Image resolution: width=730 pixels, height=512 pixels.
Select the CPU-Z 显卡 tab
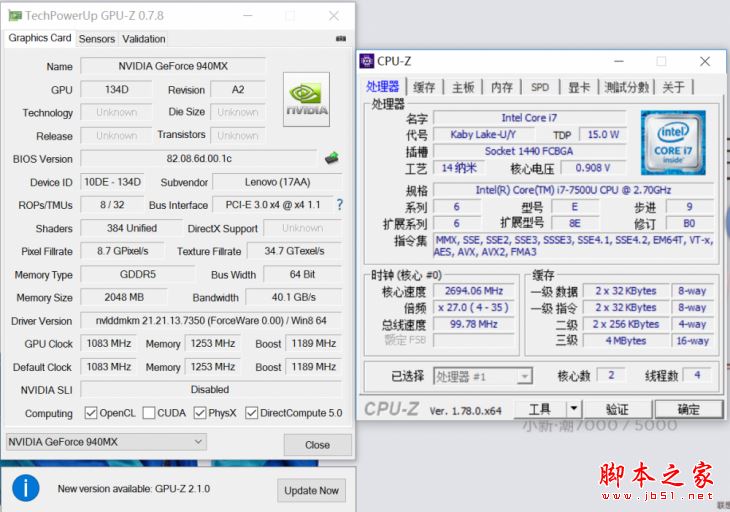(579, 87)
